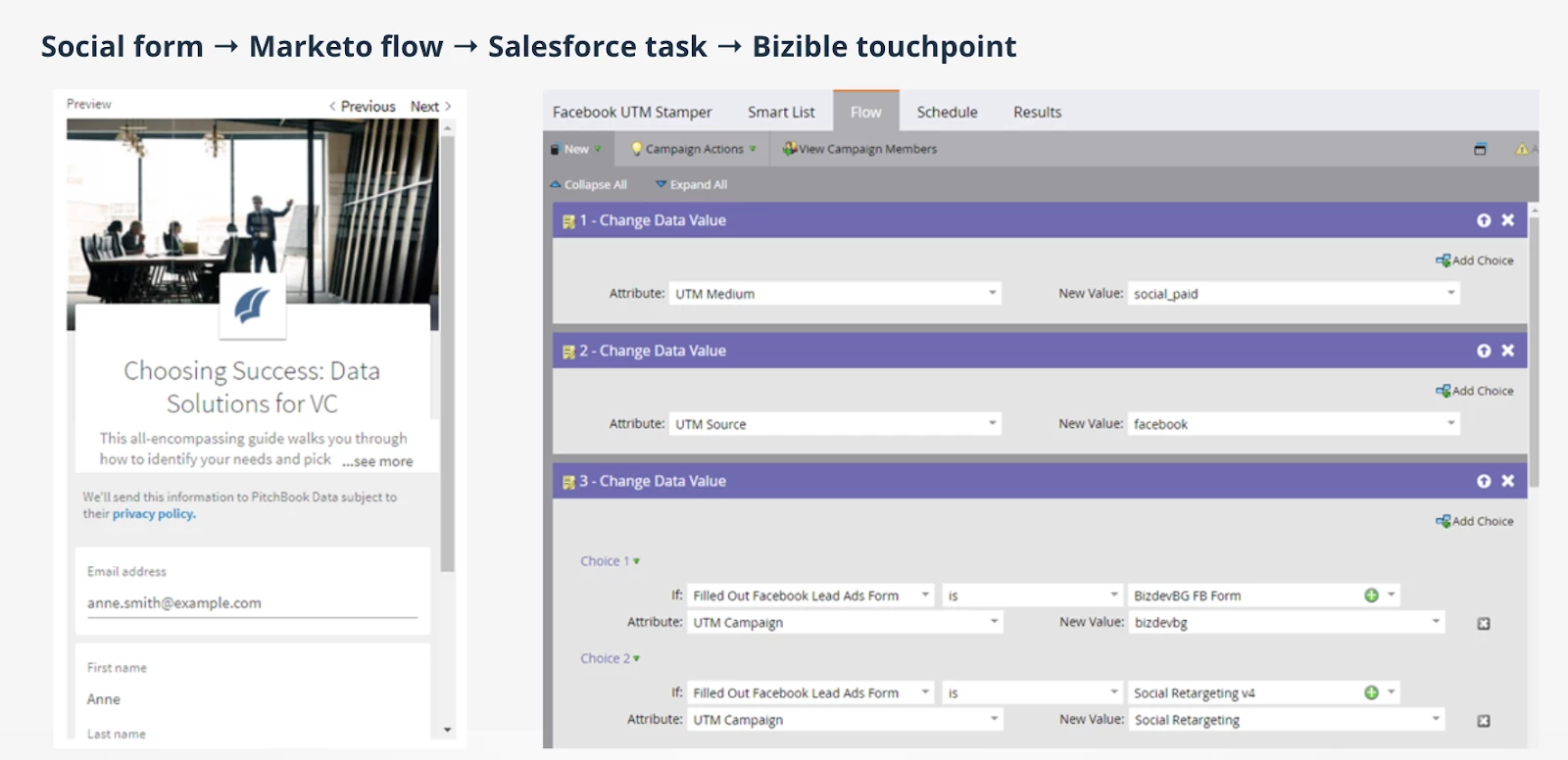Click the preview panel scrollbar thumb
Screen dimensions: 1568x760
tap(448, 354)
